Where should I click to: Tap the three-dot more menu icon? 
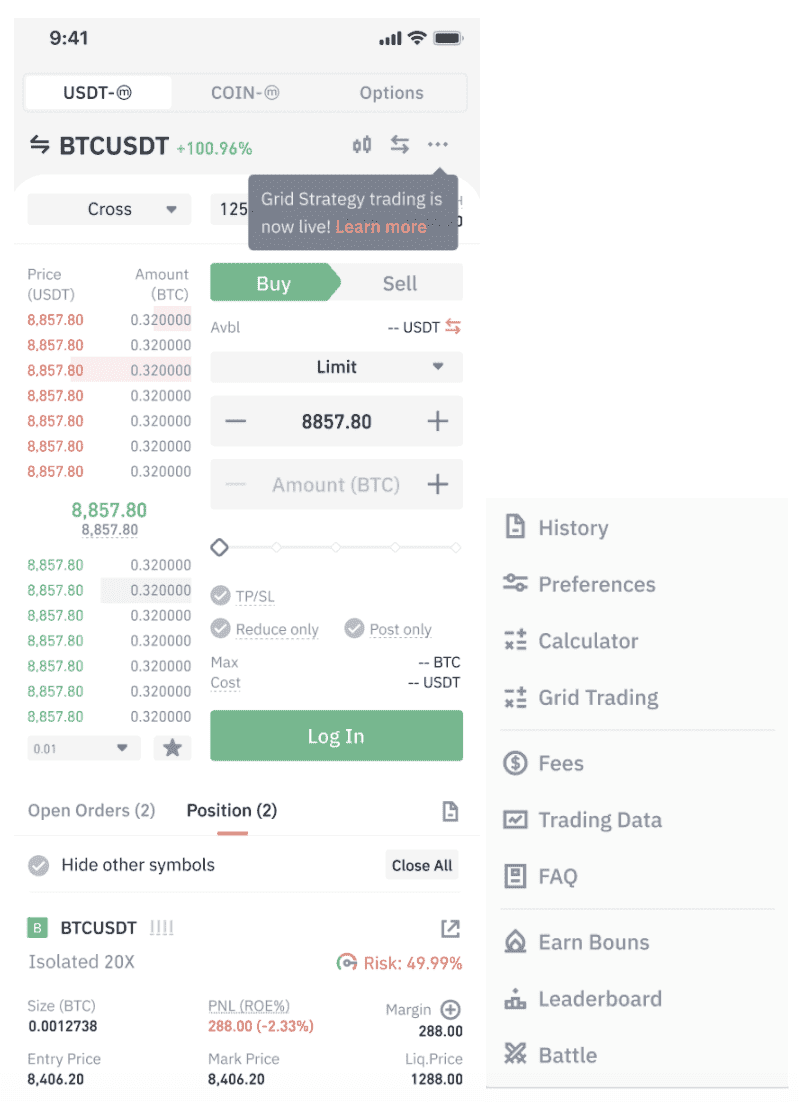437,144
